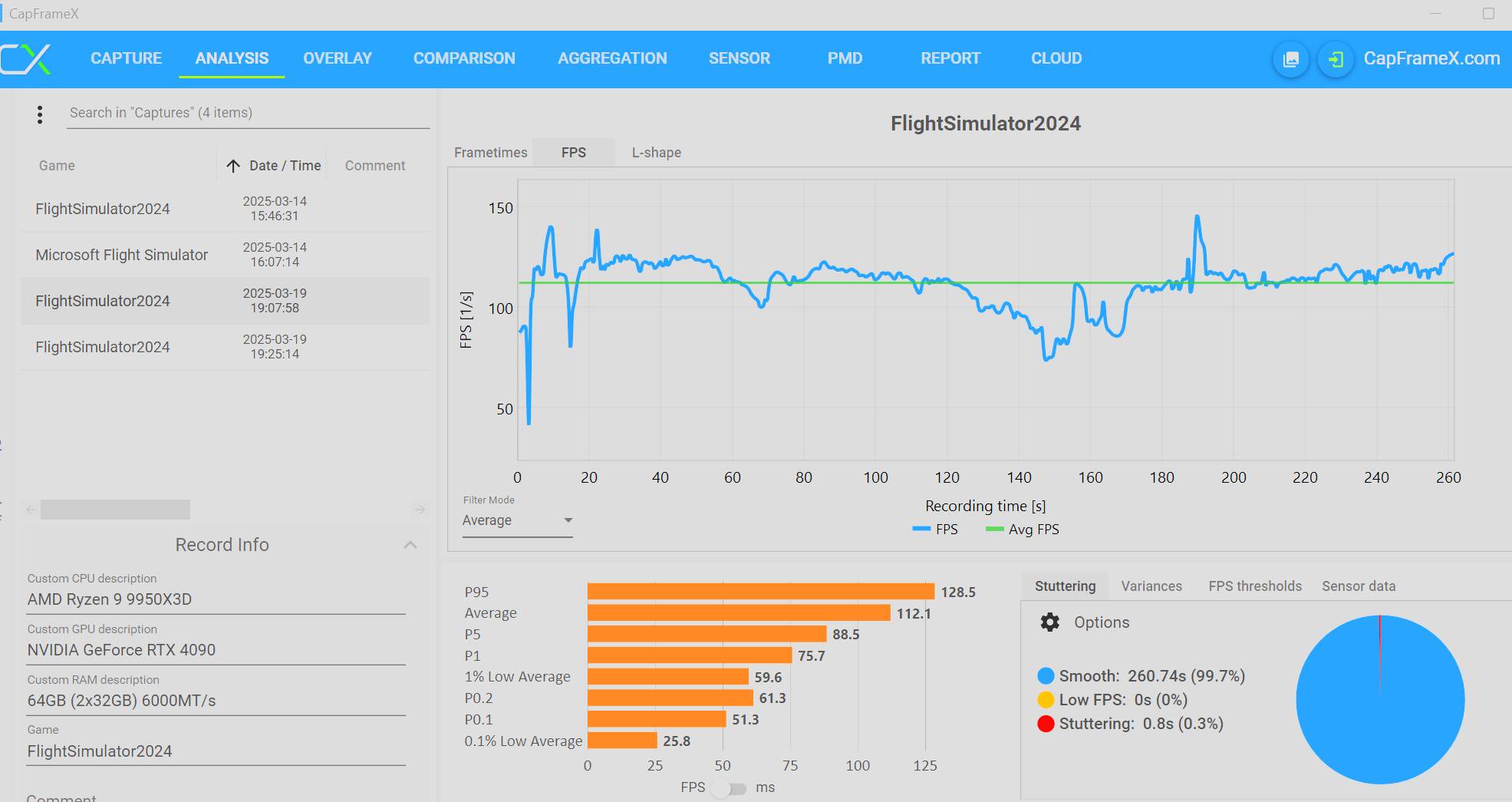The width and height of the screenshot is (1512, 802).
Task: Edit the Custom GPU description field
Action: coord(216,650)
